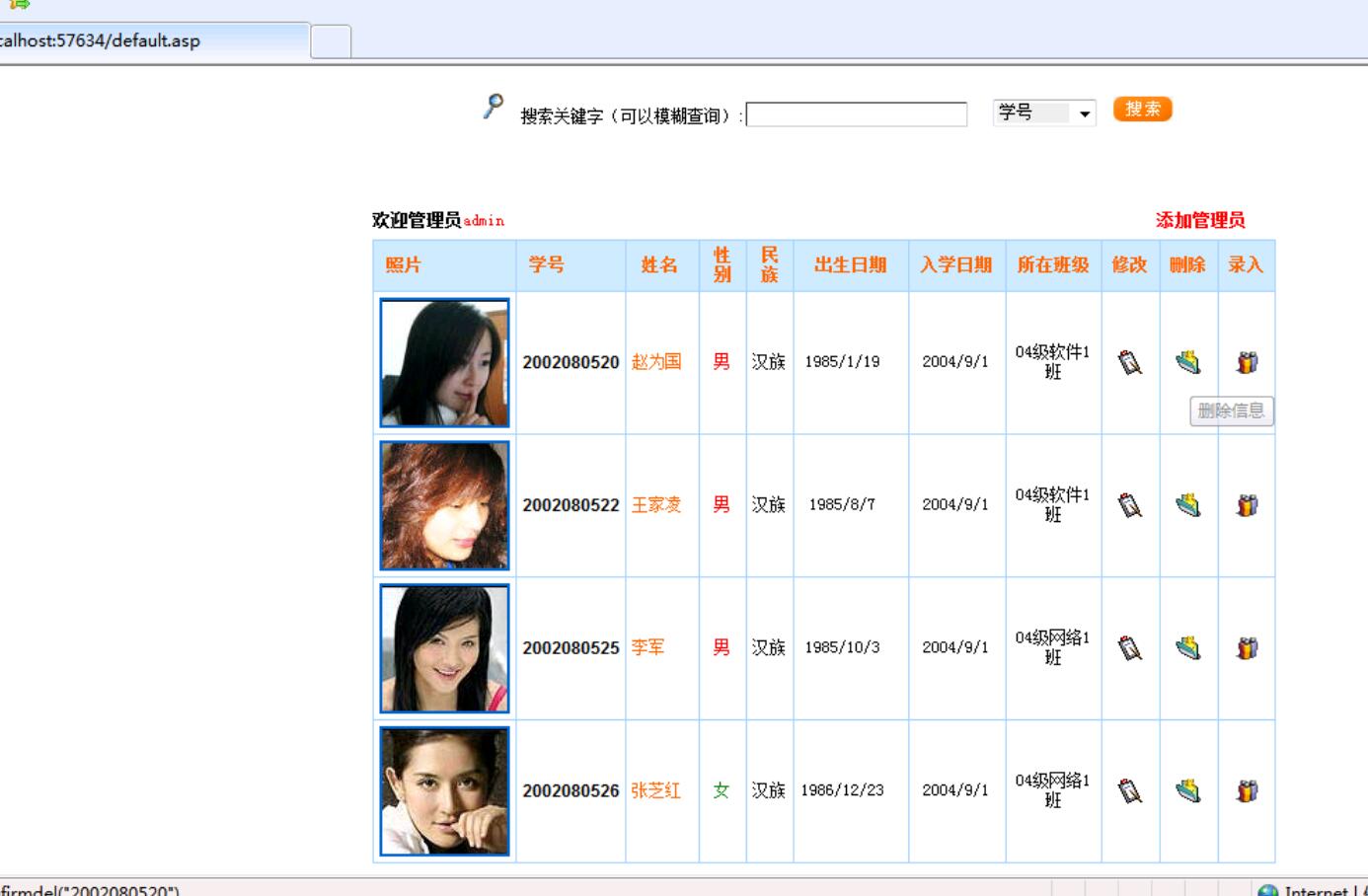Click entry icon for student 2002080526
The height and width of the screenshot is (896, 1368).
pyautogui.click(x=1247, y=791)
